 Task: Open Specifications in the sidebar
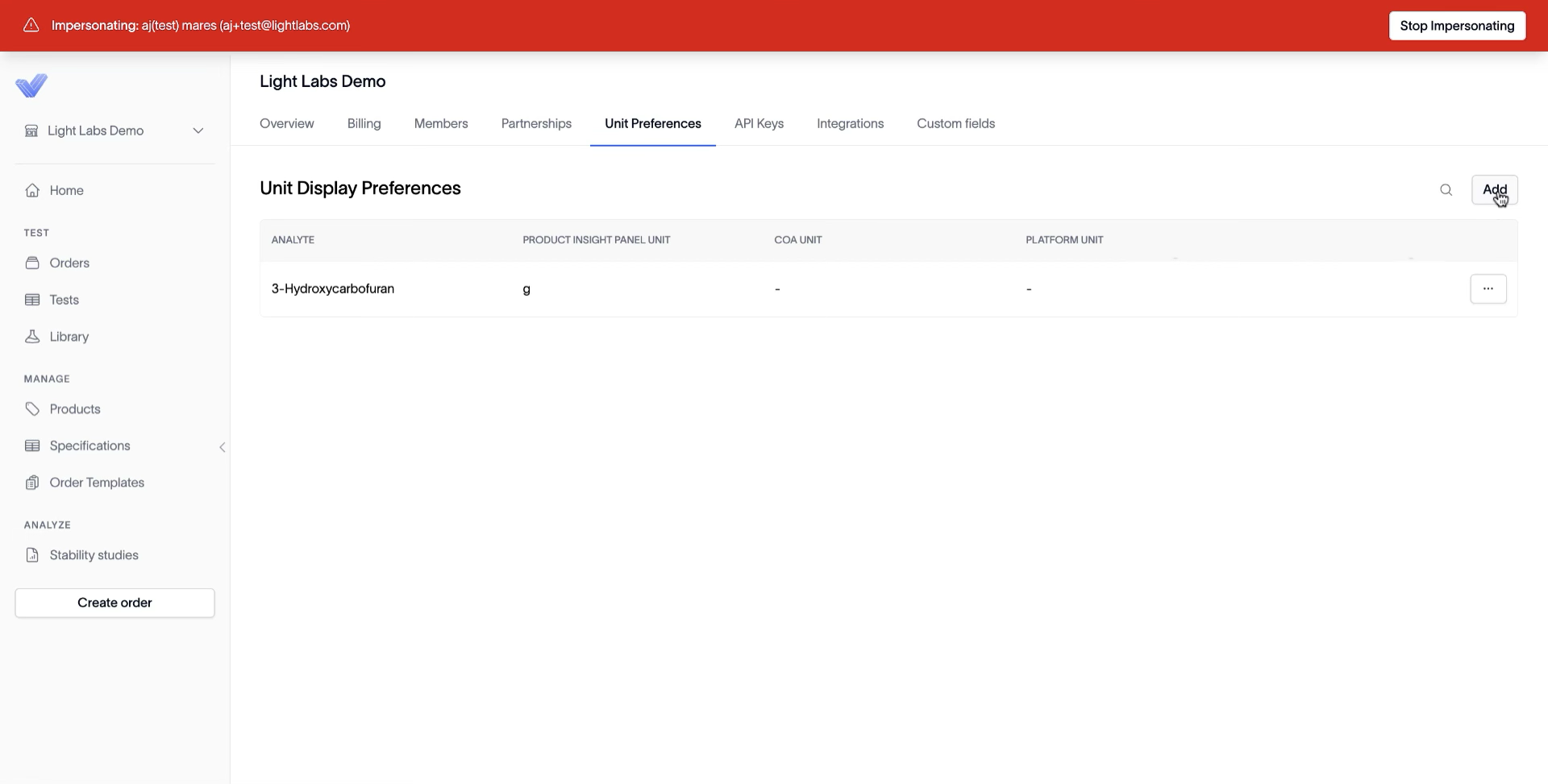click(x=89, y=446)
